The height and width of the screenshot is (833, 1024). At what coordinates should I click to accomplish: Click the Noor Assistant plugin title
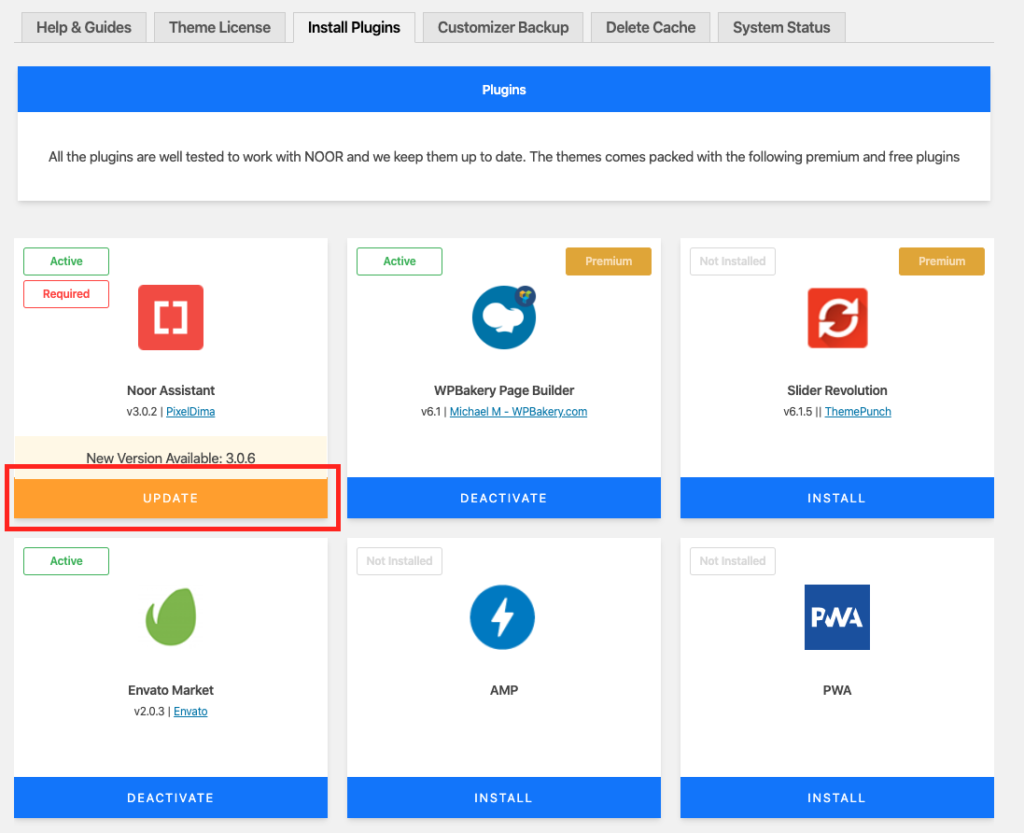pyautogui.click(x=170, y=390)
